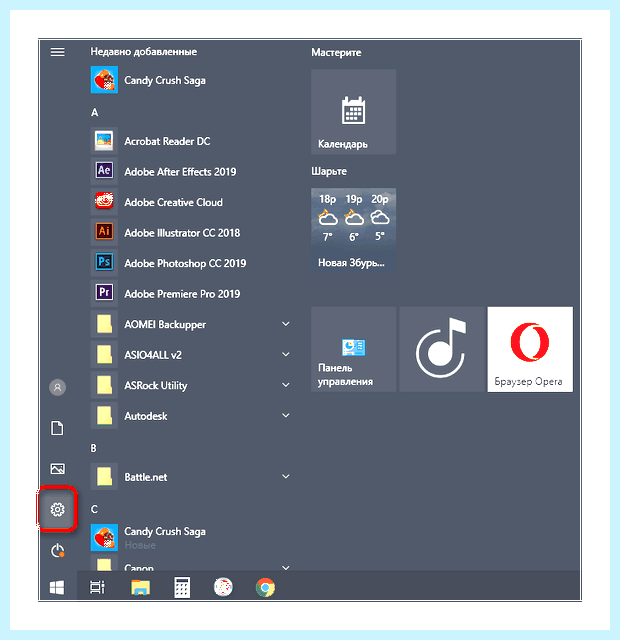620x640 pixels.
Task: Open the weather tile for Новая Збурь...
Action: [x=353, y=230]
